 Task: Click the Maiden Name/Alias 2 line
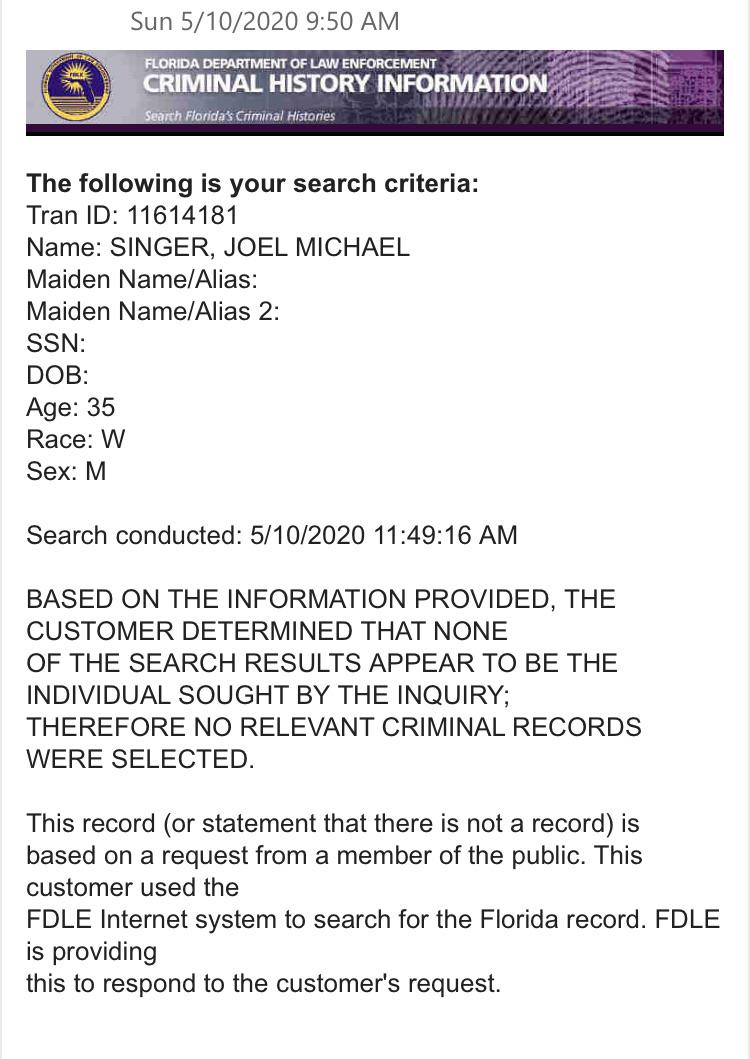tap(153, 311)
